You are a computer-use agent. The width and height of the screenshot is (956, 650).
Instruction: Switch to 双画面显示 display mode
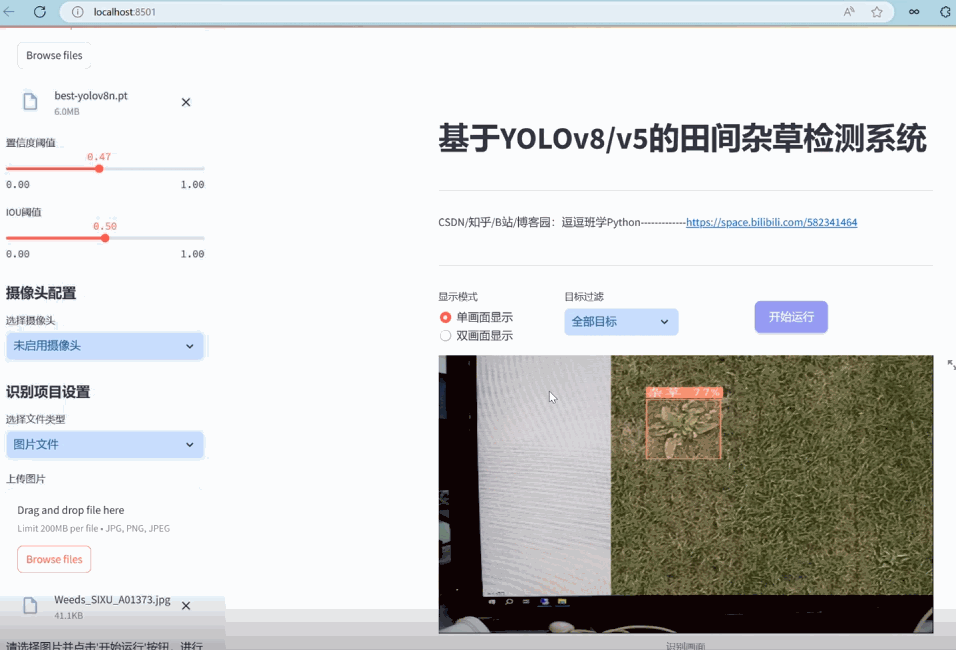pos(444,335)
